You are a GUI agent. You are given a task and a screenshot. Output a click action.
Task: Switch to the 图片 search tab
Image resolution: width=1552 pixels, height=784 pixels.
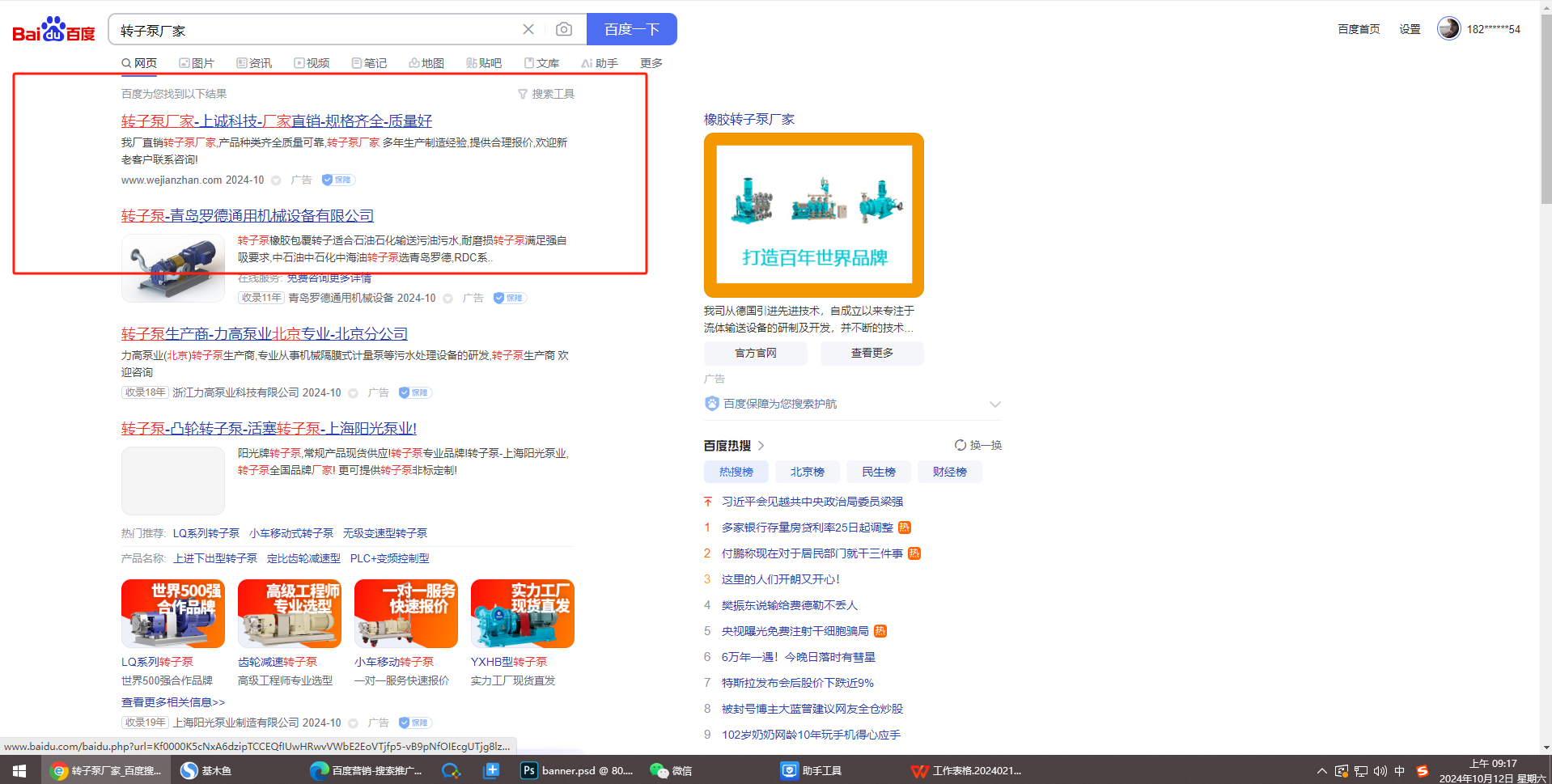point(197,63)
